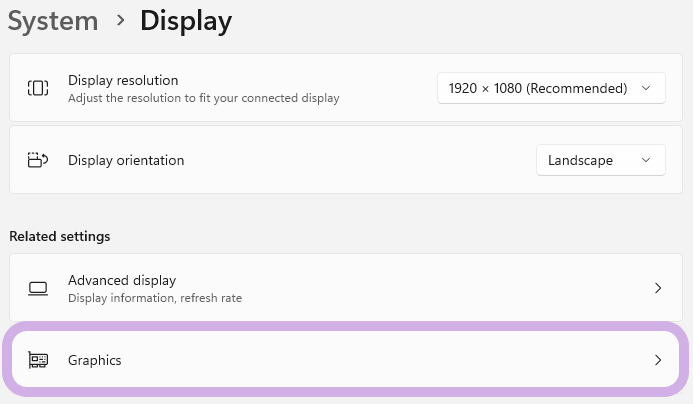The image size is (693, 404).
Task: Click the Landscape dropdown chevron arrow
Action: [x=646, y=160]
